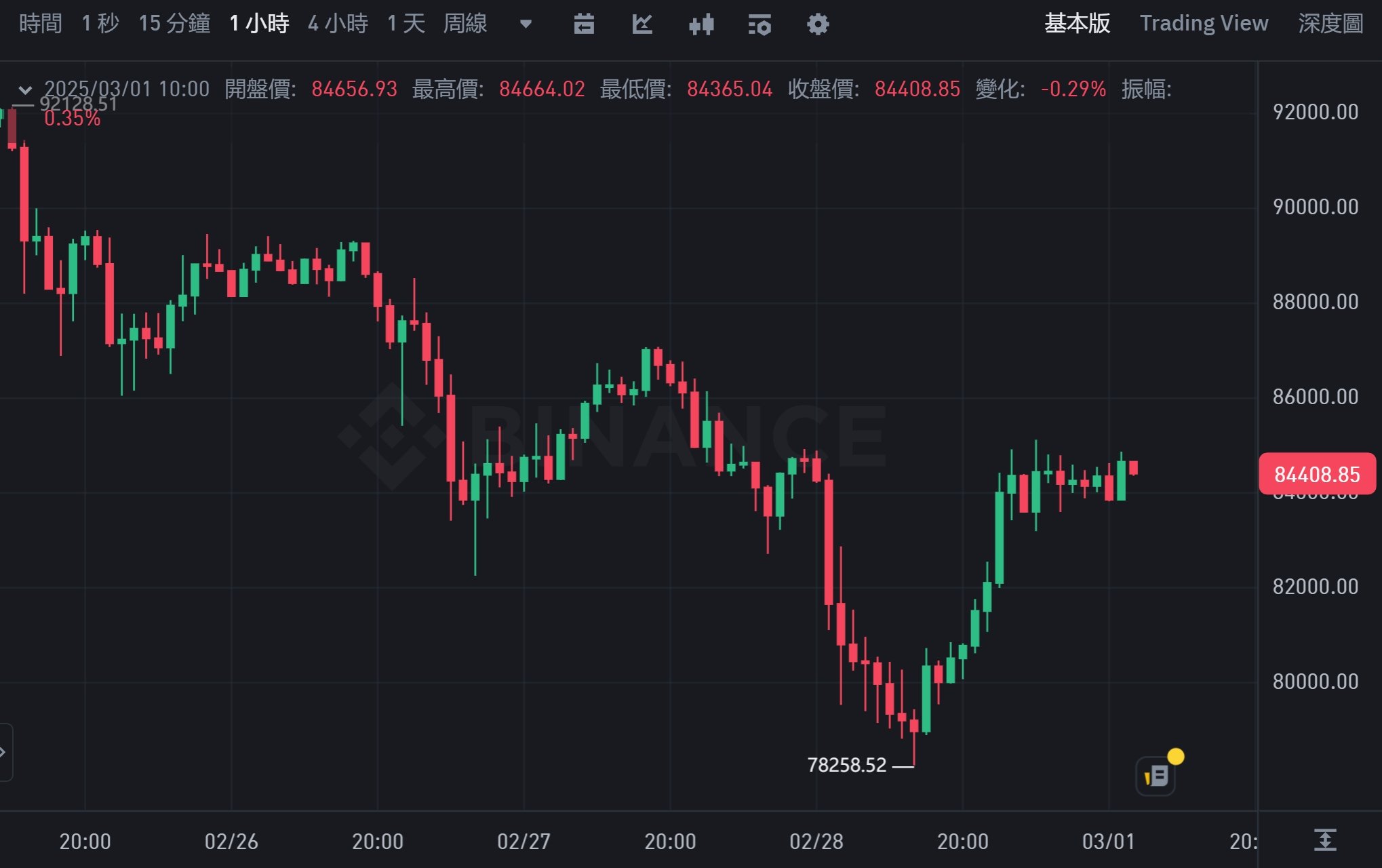Select the 4 小時 interval
1382x868 pixels.
click(338, 24)
